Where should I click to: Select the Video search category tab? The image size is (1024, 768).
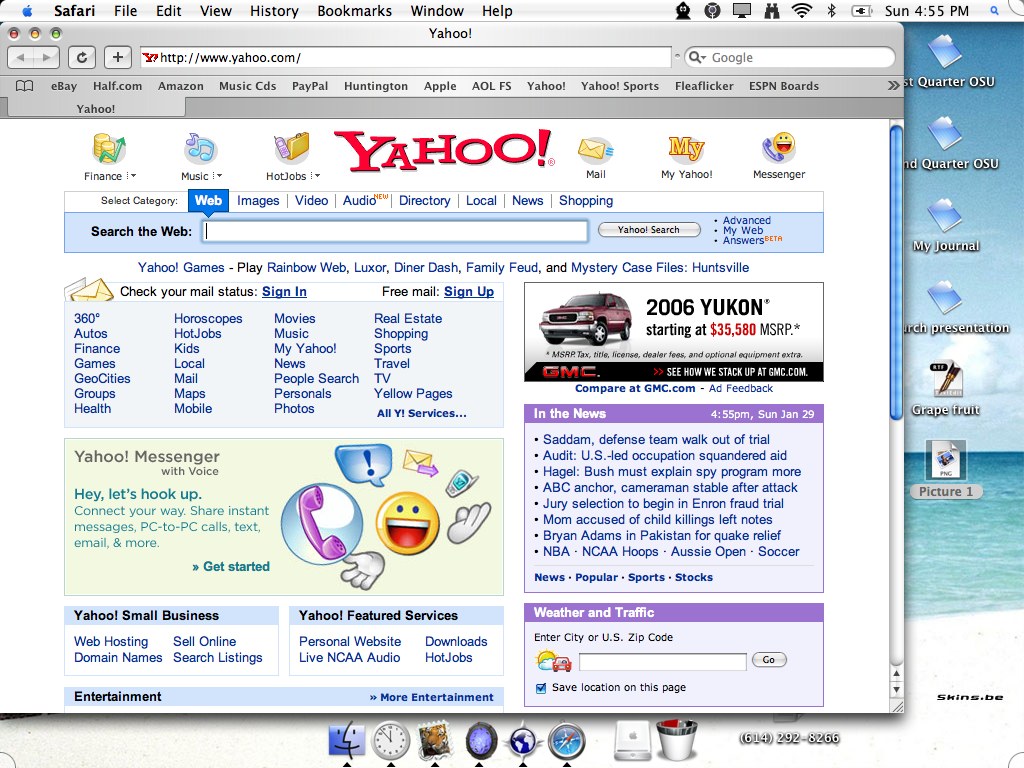coord(312,200)
